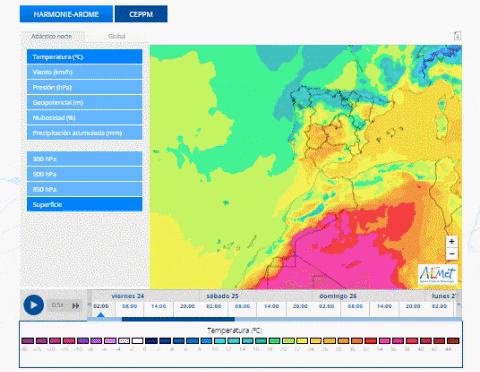The image size is (480, 372).
Task: Play the forecast animation
Action: pos(34,305)
